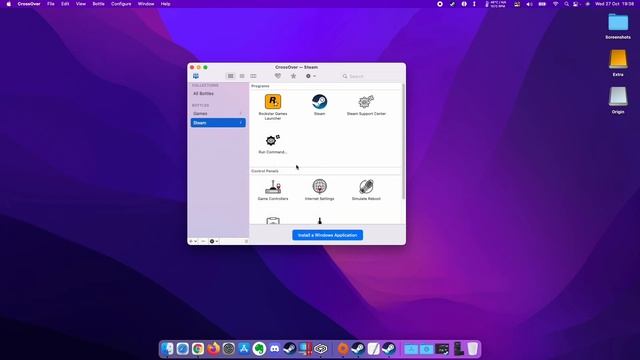Open the Run Command gear icon

pos(273,140)
